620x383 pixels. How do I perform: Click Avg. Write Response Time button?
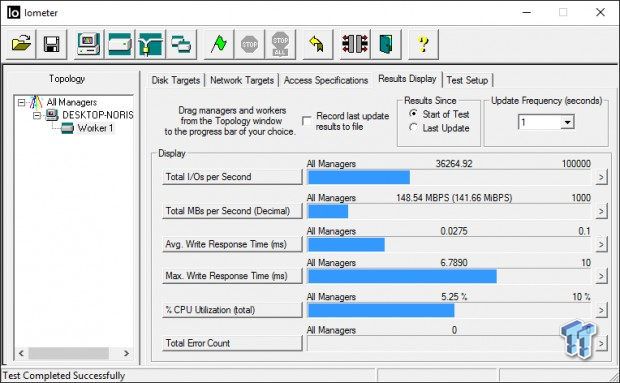pyautogui.click(x=232, y=244)
